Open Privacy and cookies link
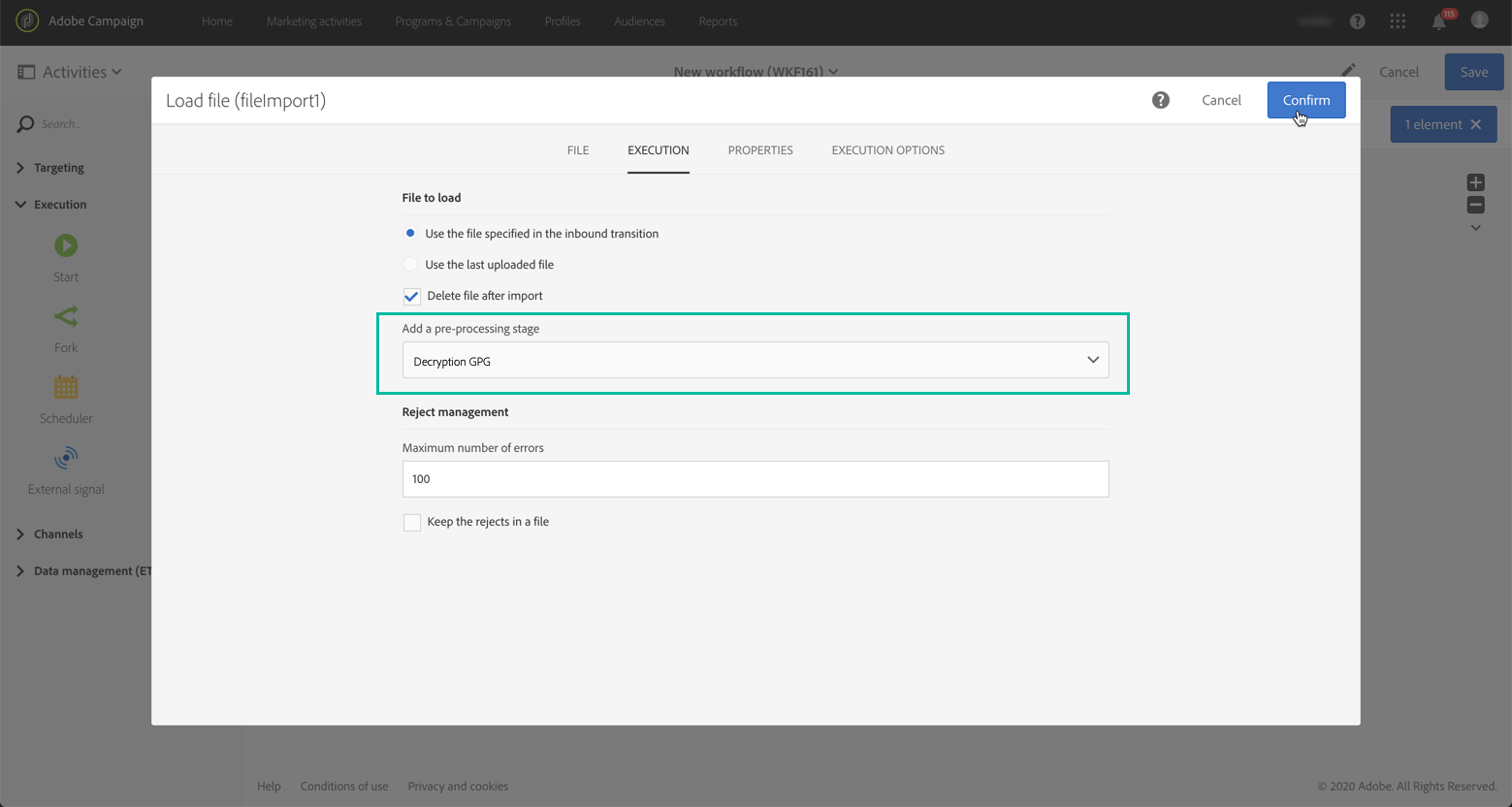The width and height of the screenshot is (1512, 807). (458, 787)
